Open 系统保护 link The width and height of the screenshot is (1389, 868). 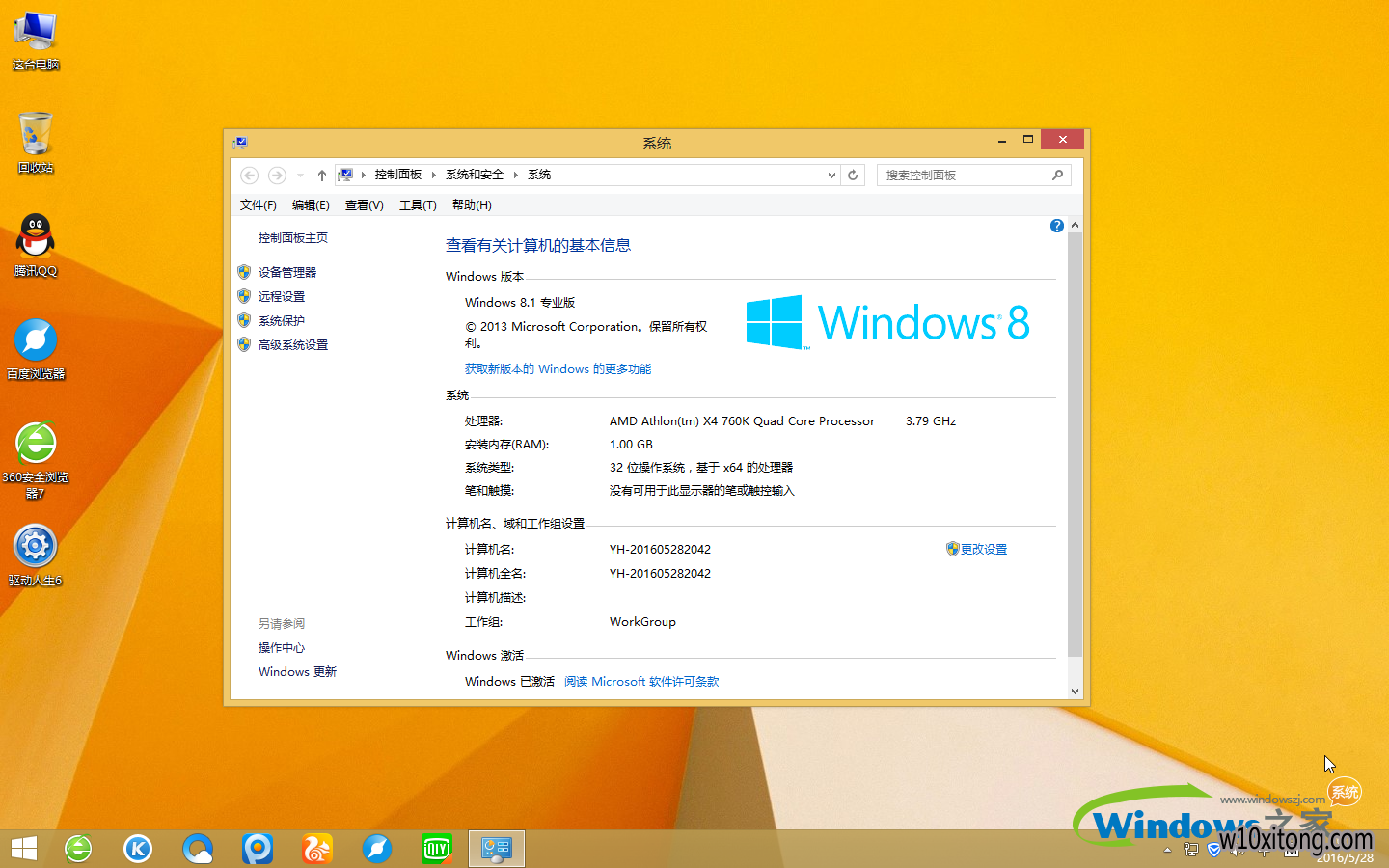[x=282, y=320]
